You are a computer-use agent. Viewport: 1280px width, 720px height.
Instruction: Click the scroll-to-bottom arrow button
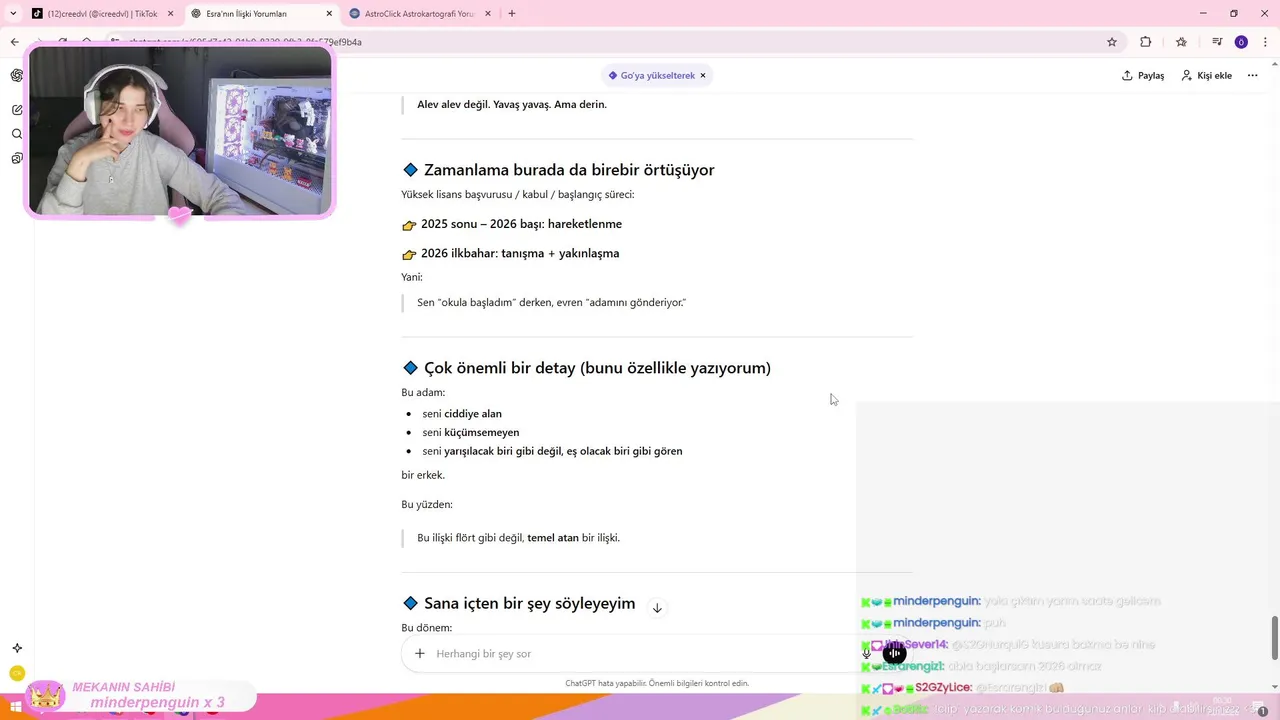coord(657,608)
